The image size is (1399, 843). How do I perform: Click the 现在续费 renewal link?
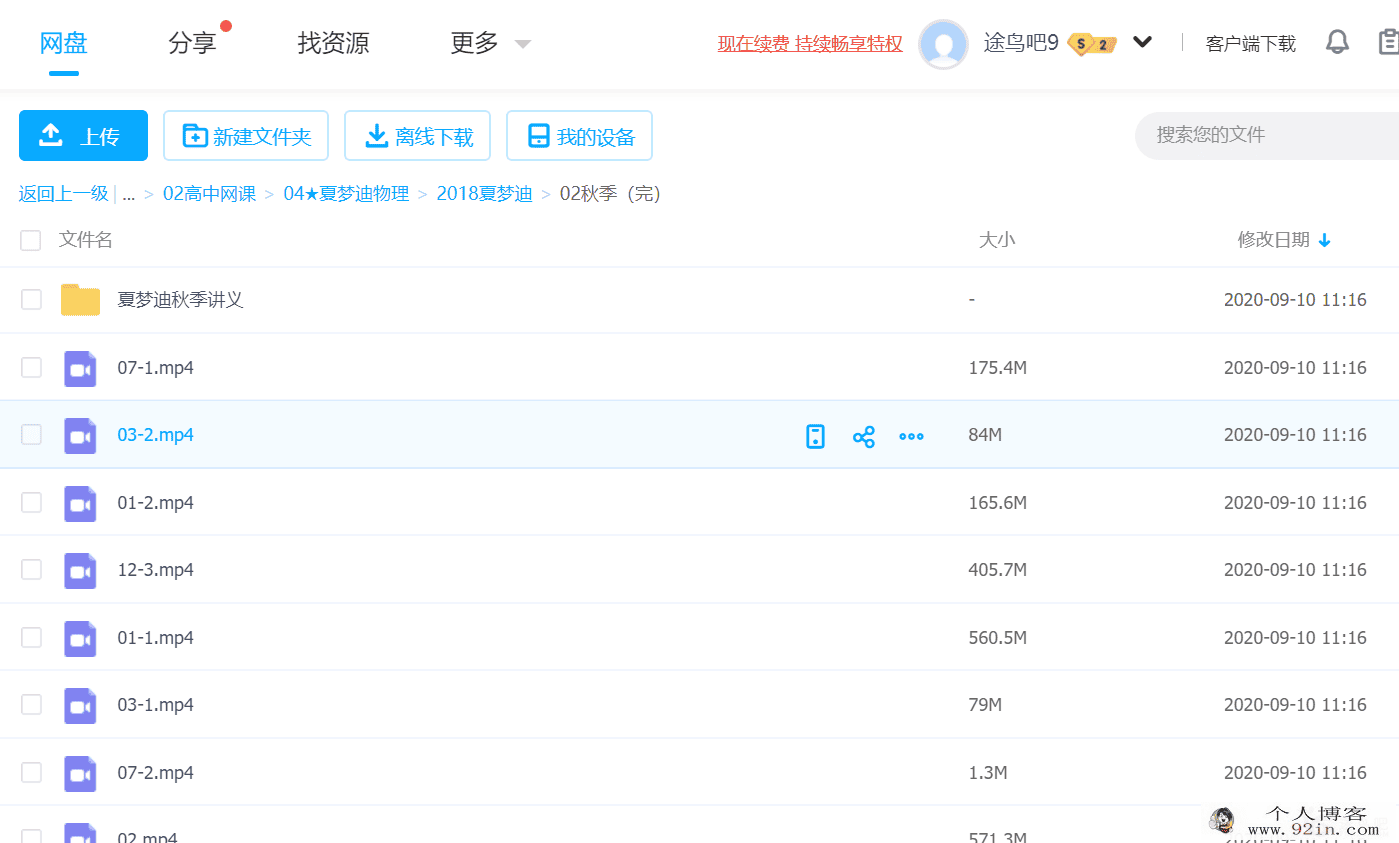pyautogui.click(x=810, y=44)
